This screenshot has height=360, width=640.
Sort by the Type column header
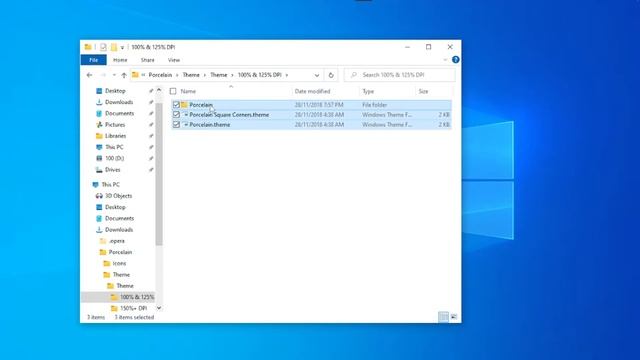point(368,91)
